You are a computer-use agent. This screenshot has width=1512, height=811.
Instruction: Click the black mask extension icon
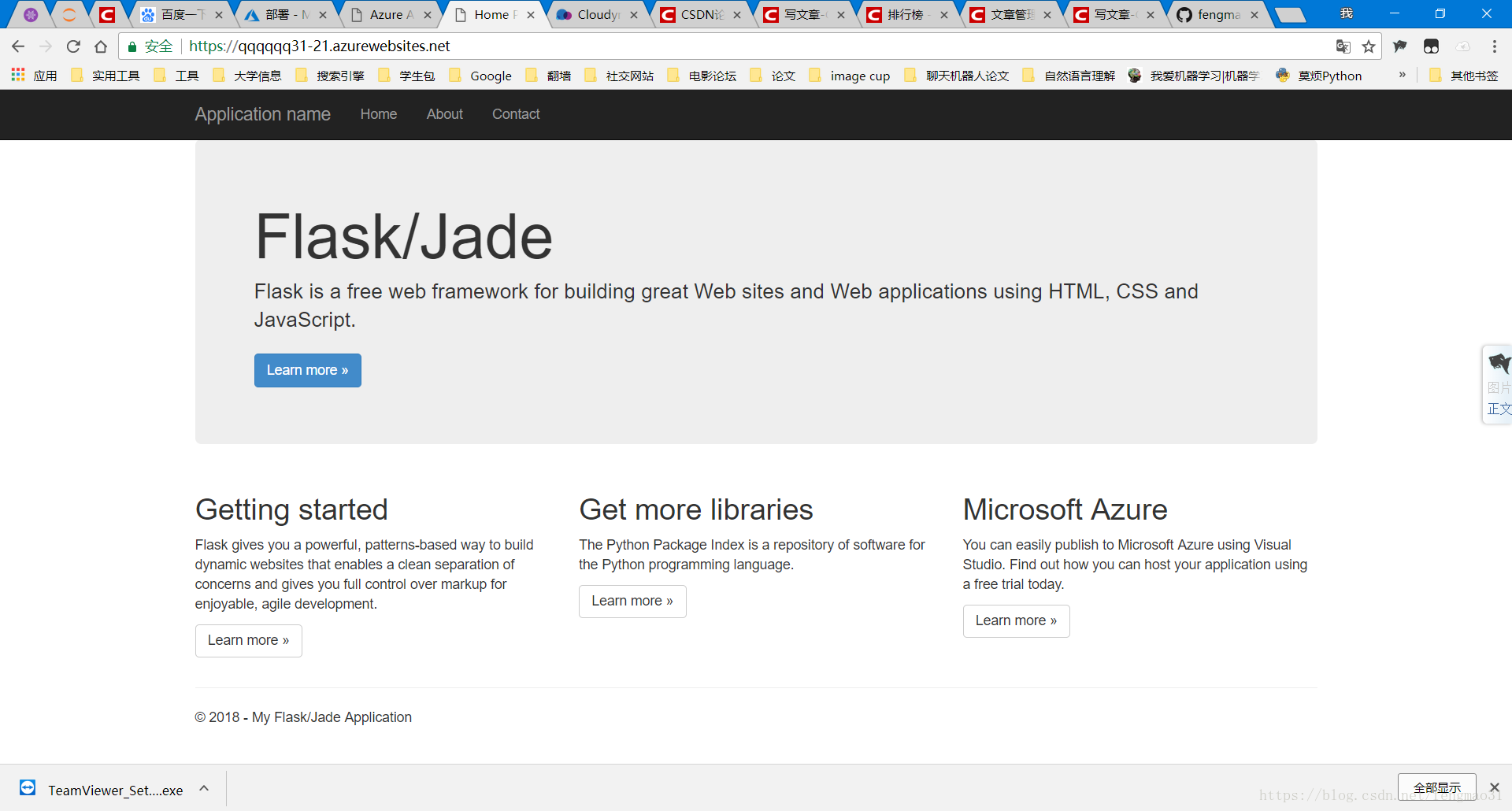1432,46
